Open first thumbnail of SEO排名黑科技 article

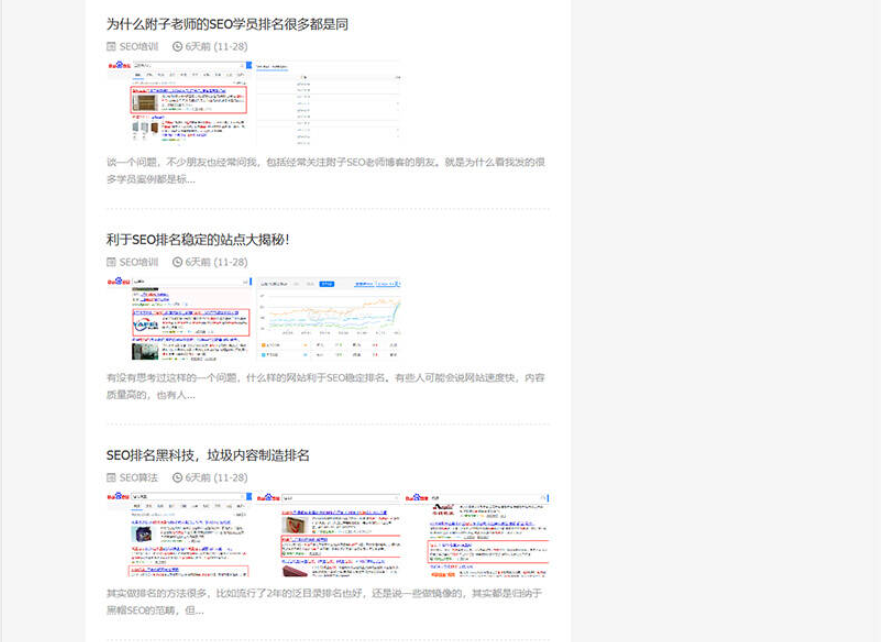[x=178, y=535]
